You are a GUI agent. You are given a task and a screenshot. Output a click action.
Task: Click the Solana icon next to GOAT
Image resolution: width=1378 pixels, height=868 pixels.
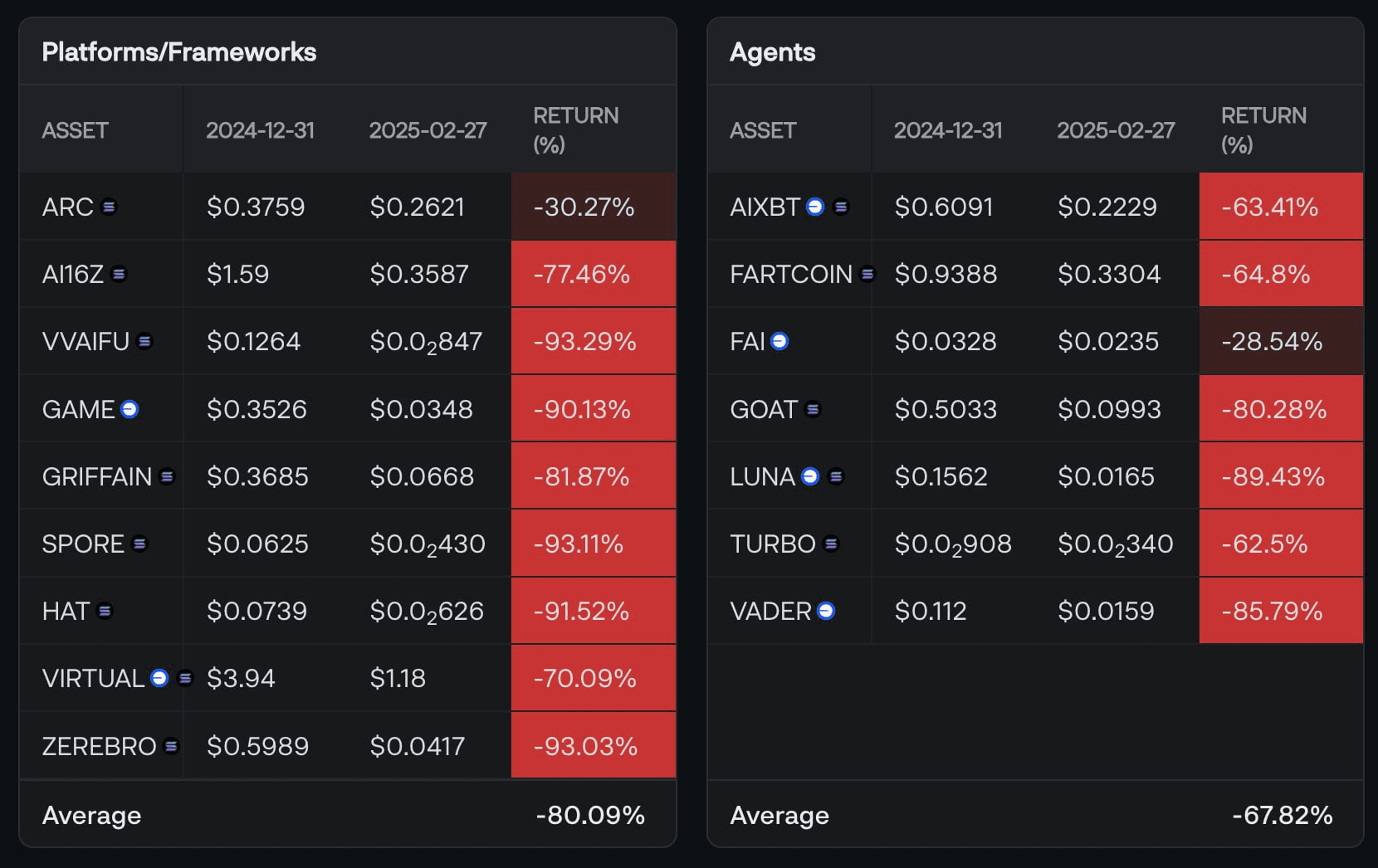[x=813, y=409]
